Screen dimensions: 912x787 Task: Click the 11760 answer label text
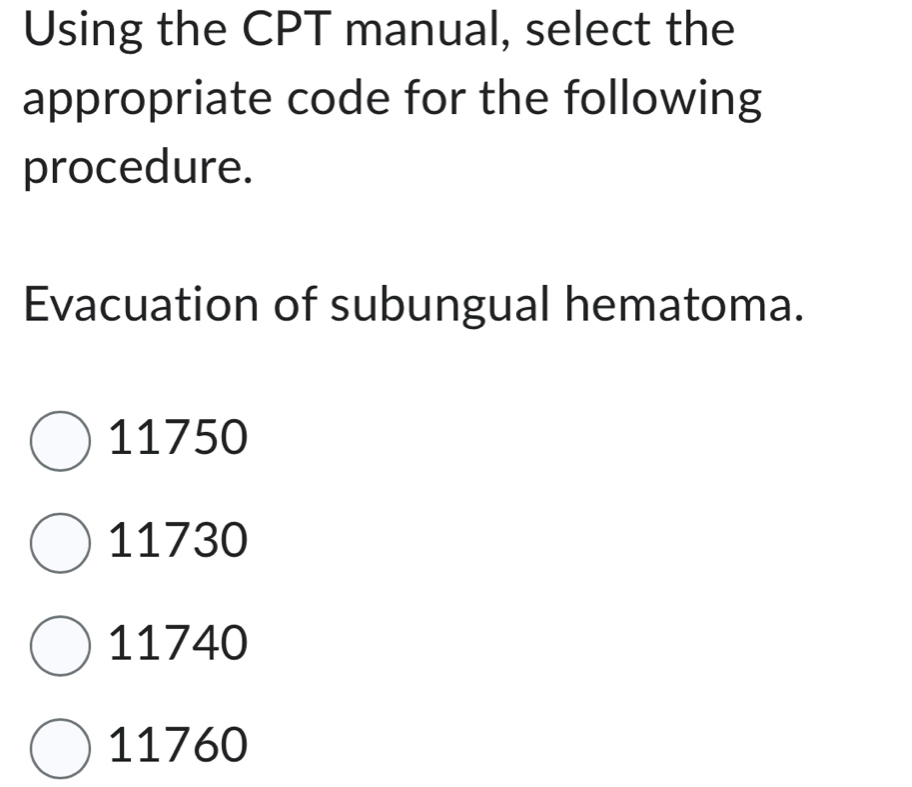[176, 746]
